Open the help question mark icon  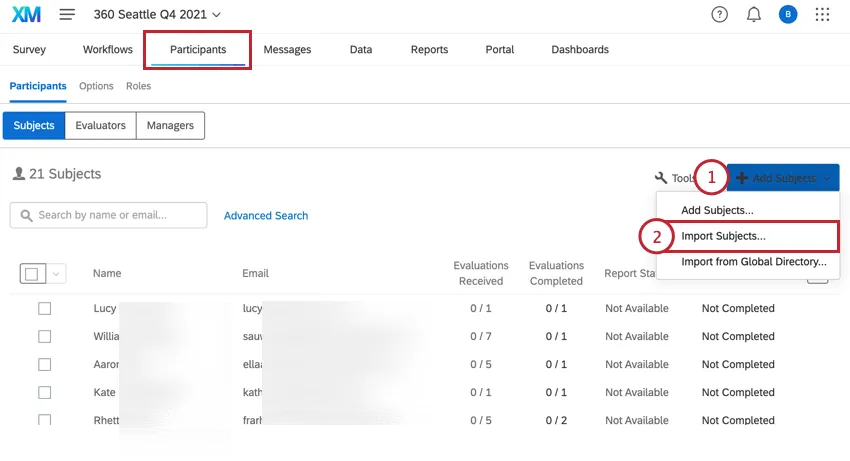click(719, 14)
